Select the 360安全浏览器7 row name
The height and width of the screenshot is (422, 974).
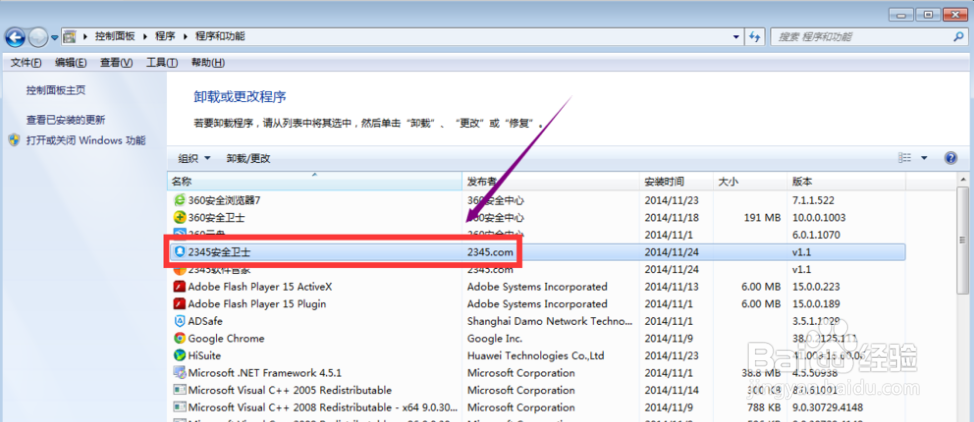point(224,200)
